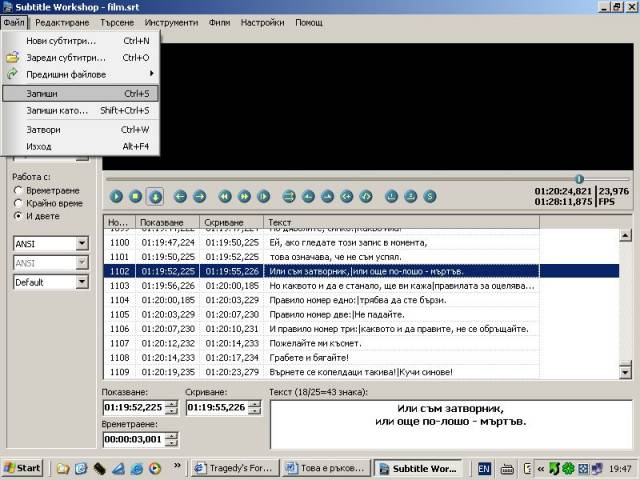Click the Windows Start button
640x480 pixels.
(22, 468)
